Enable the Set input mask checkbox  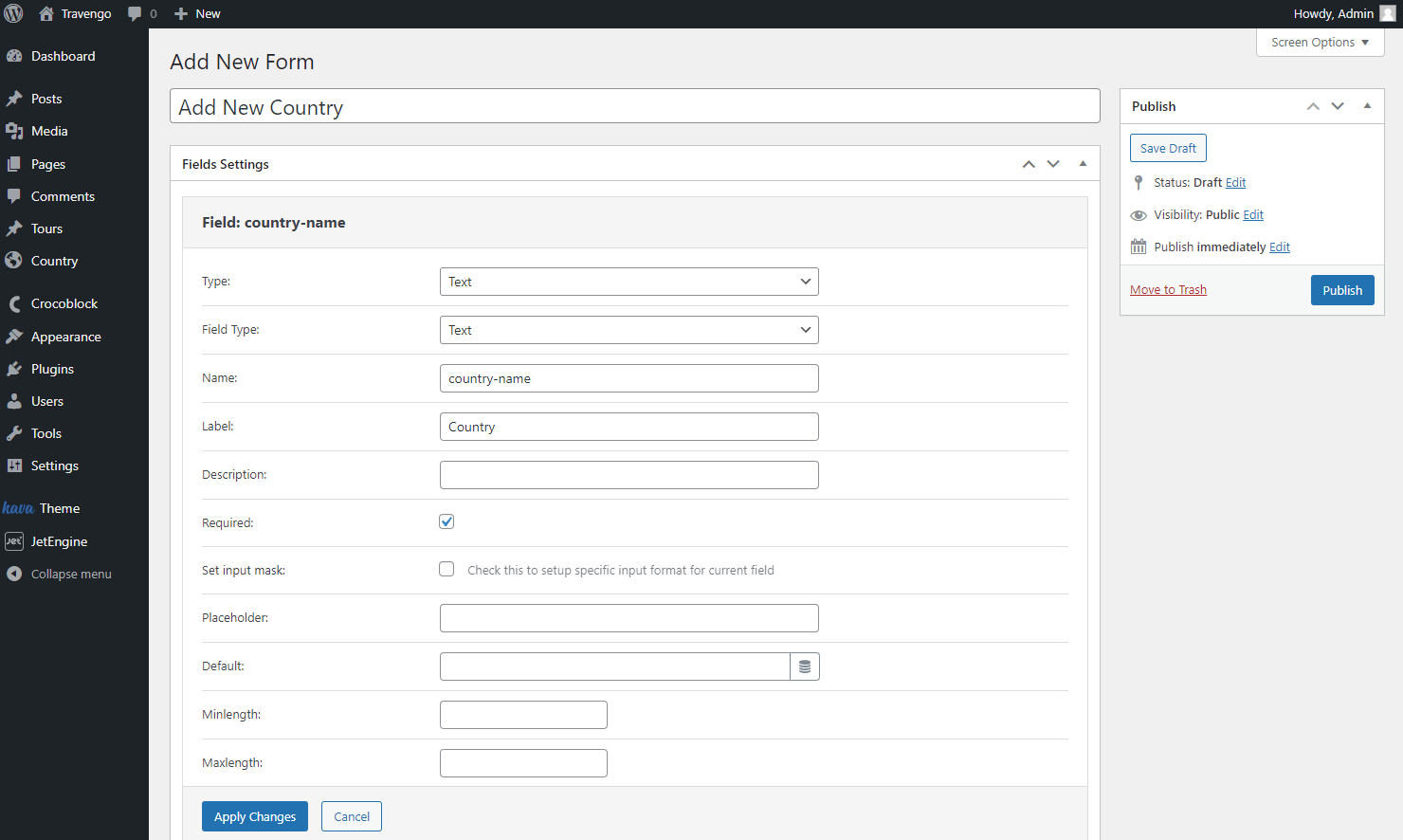pyautogui.click(x=446, y=569)
